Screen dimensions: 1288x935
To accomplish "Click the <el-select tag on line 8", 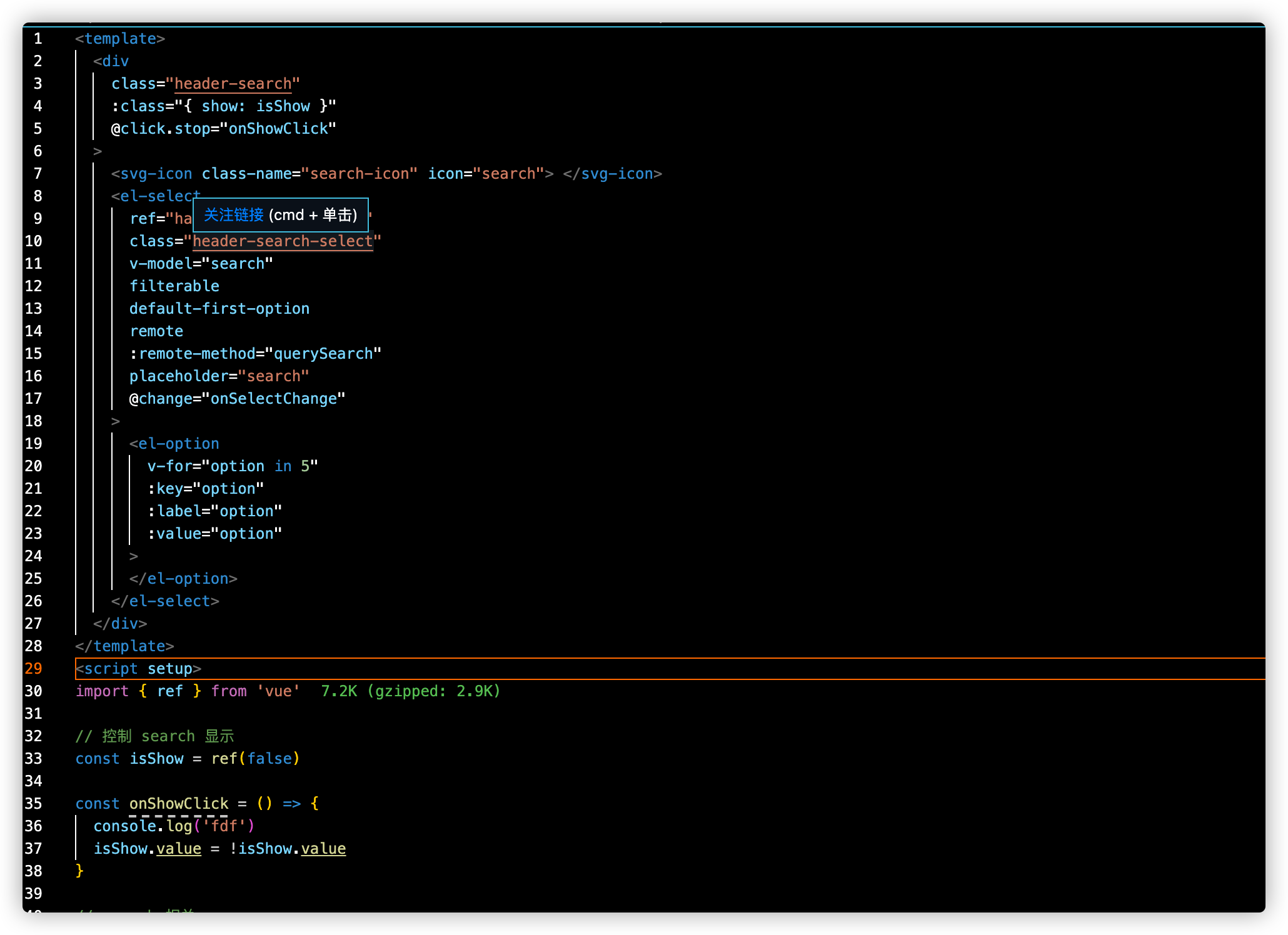I will (x=156, y=196).
